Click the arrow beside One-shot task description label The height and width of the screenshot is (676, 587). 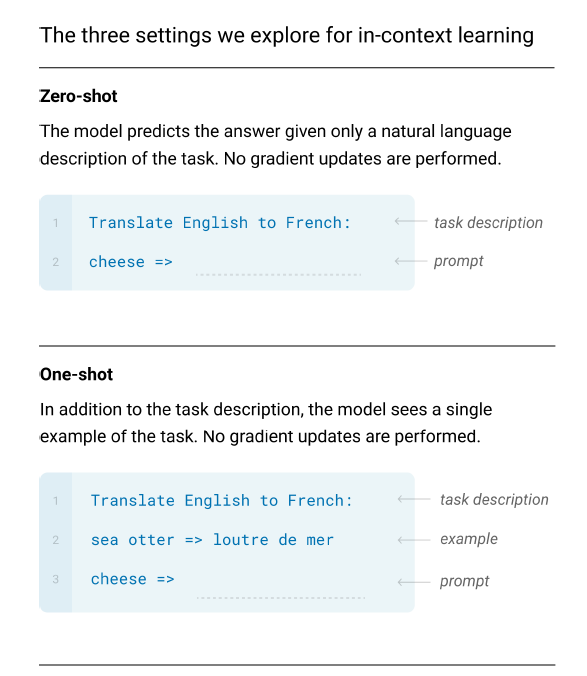point(414,499)
